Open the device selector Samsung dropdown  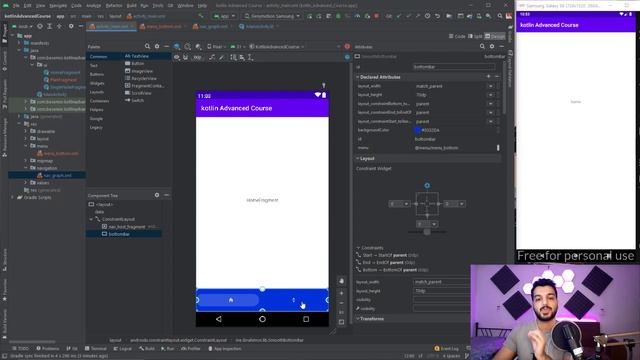tap(272, 16)
